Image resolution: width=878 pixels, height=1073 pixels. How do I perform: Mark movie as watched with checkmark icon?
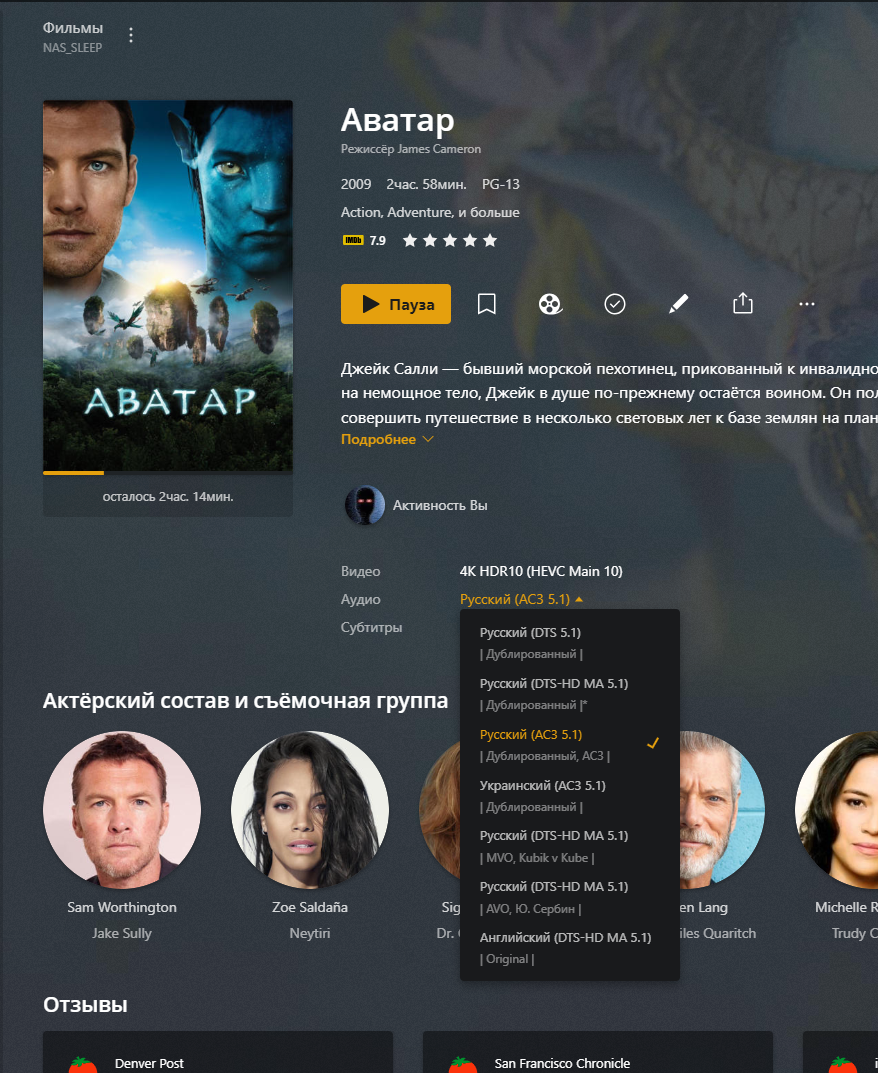[x=615, y=304]
